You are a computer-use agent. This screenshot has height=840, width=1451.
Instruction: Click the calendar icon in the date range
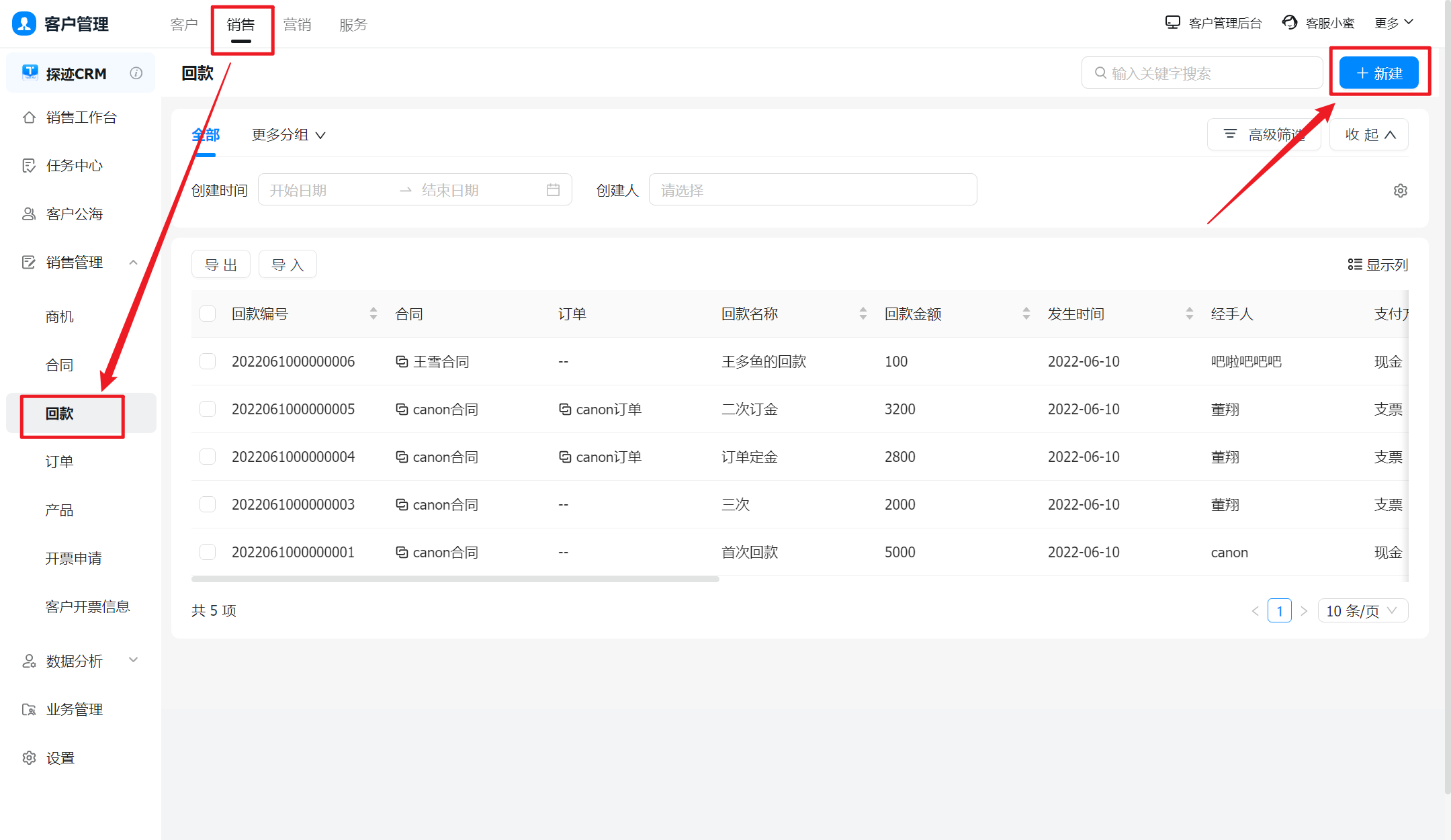click(553, 190)
